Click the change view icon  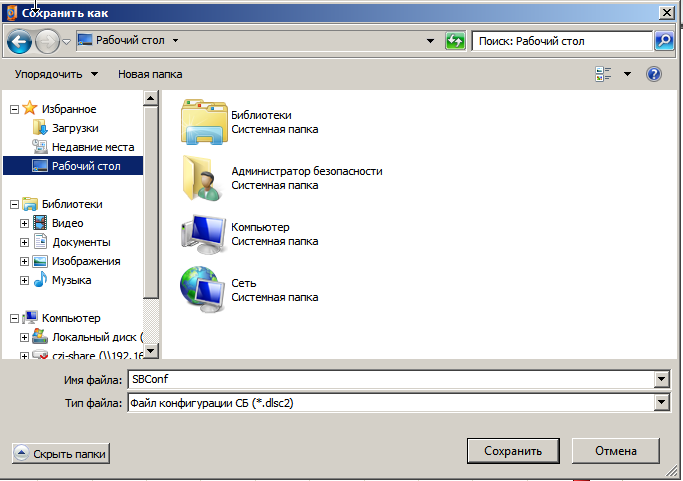pyautogui.click(x=603, y=74)
